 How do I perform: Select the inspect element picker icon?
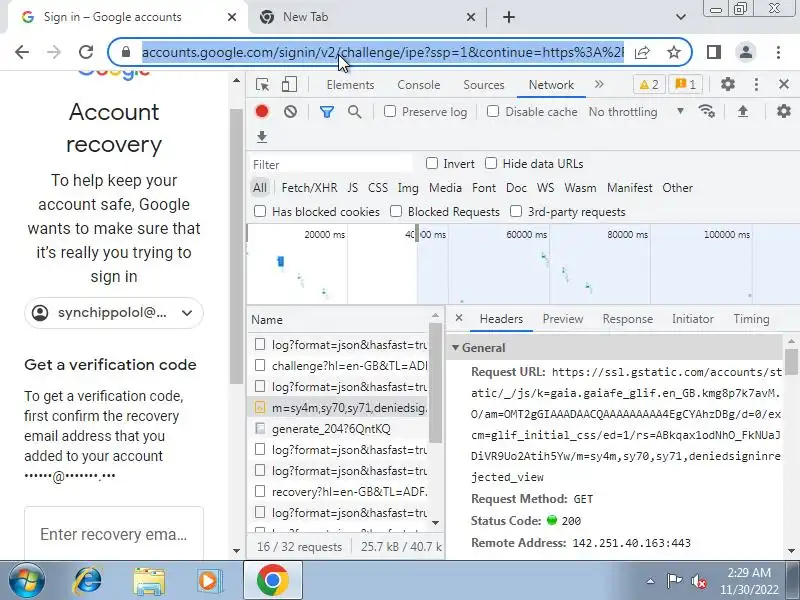pyautogui.click(x=263, y=85)
